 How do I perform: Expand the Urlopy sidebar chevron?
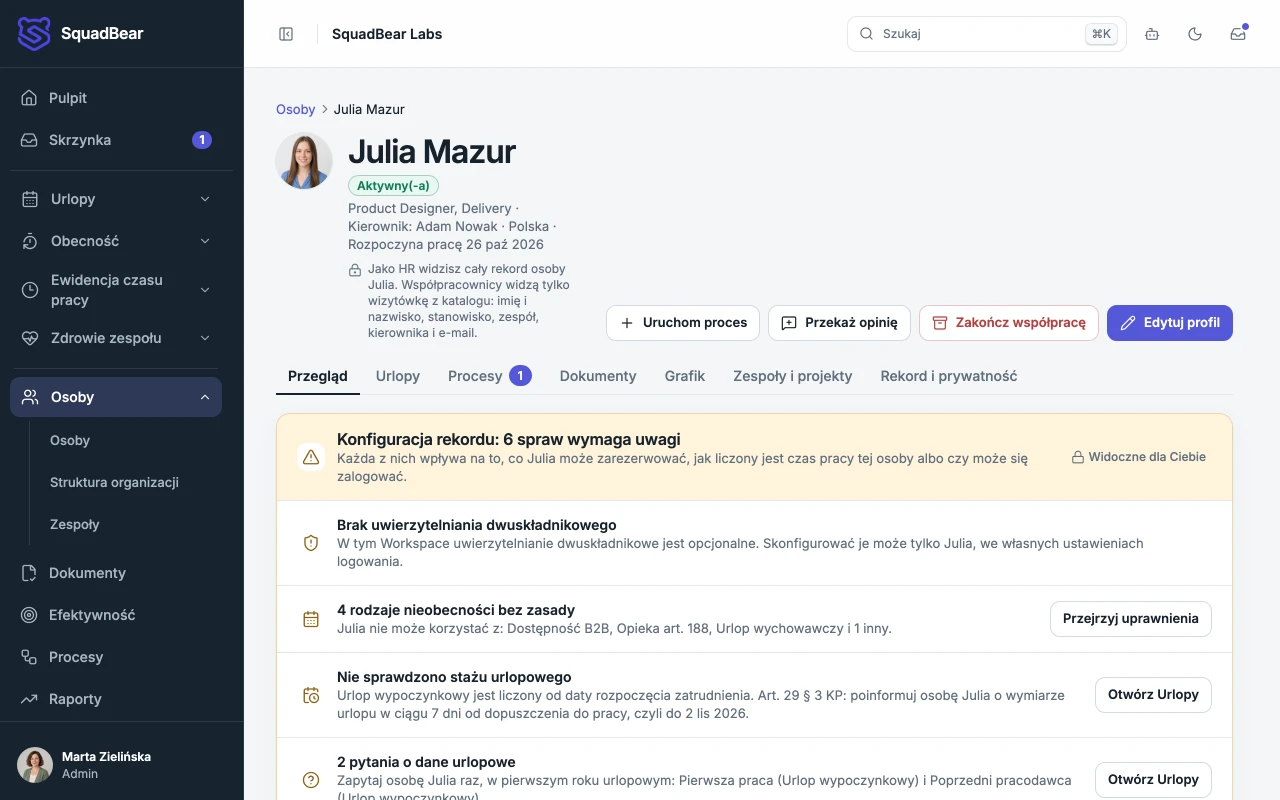(205, 199)
